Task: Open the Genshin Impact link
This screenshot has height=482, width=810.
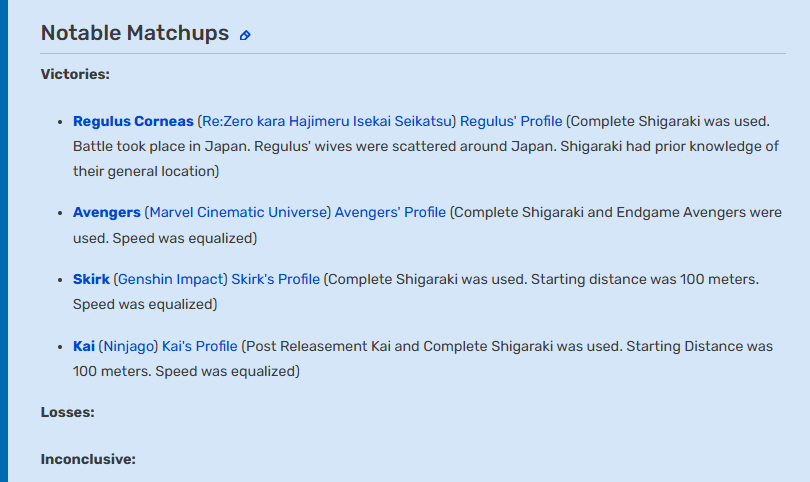Action: pos(170,279)
